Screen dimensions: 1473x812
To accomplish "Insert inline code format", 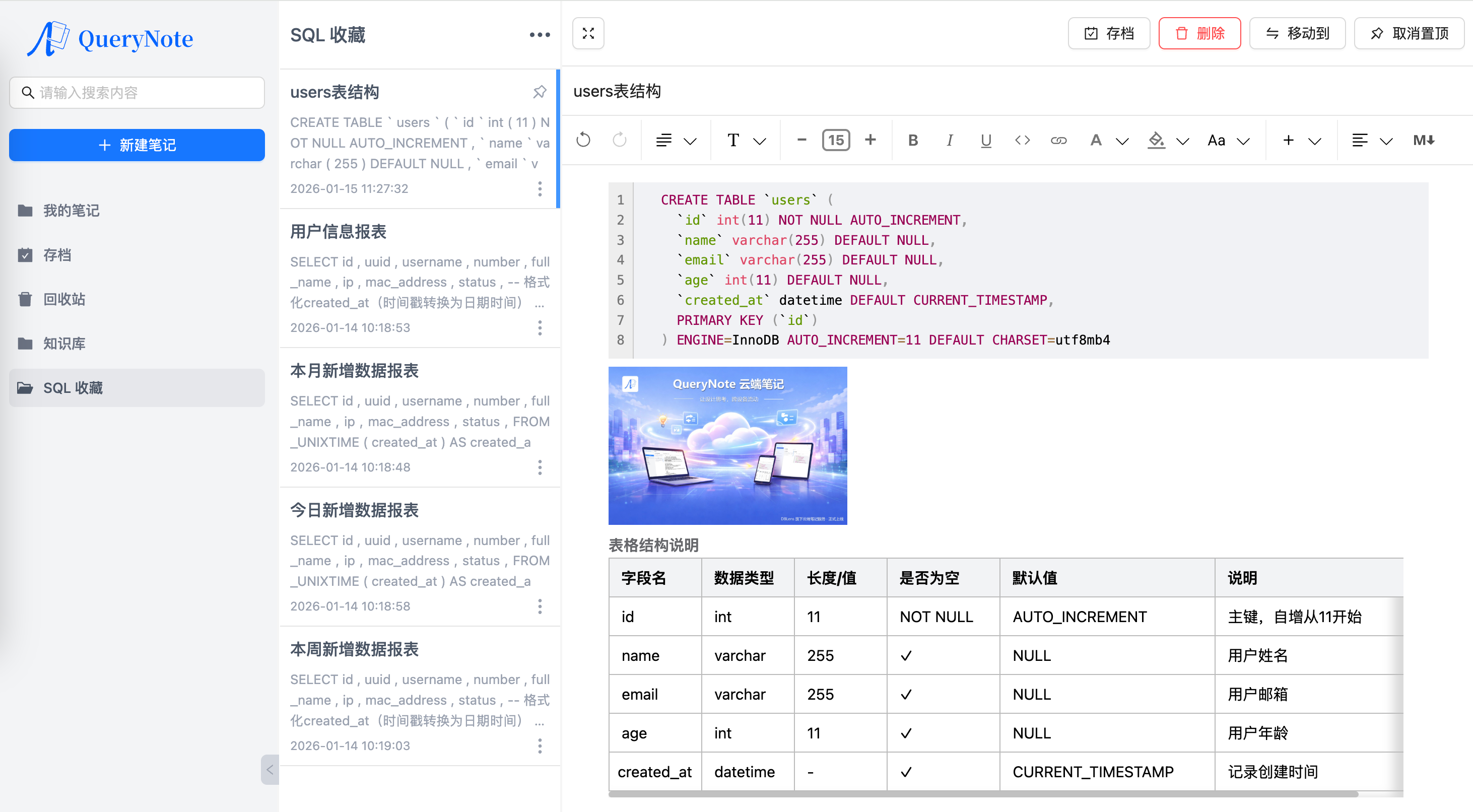I will (1023, 140).
